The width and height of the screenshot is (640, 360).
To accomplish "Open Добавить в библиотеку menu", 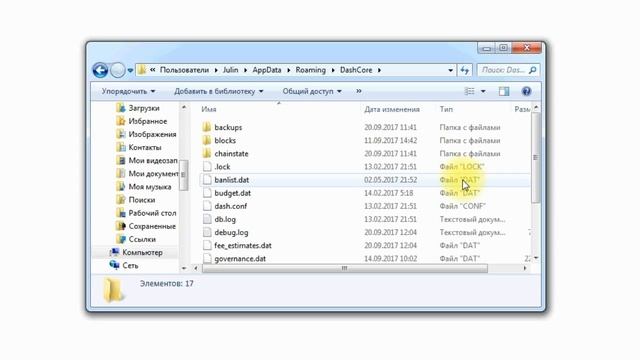I will pyautogui.click(x=219, y=91).
